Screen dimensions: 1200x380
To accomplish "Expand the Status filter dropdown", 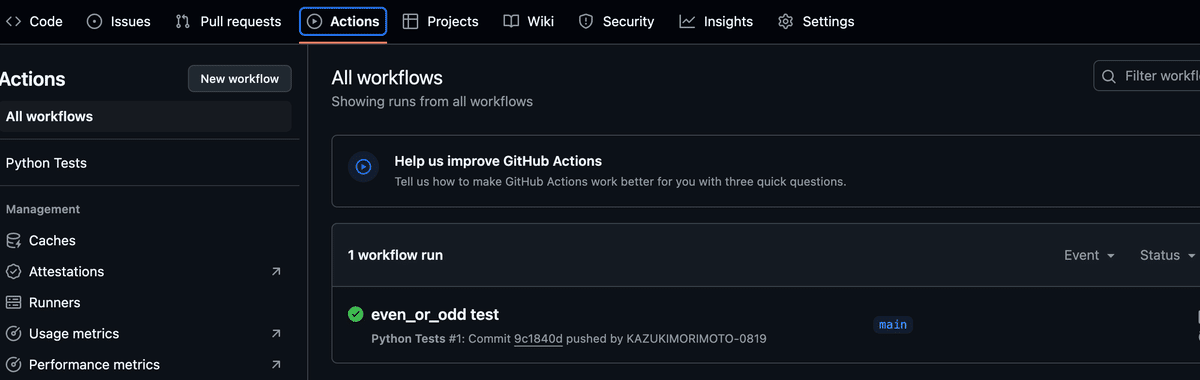I will point(1168,255).
